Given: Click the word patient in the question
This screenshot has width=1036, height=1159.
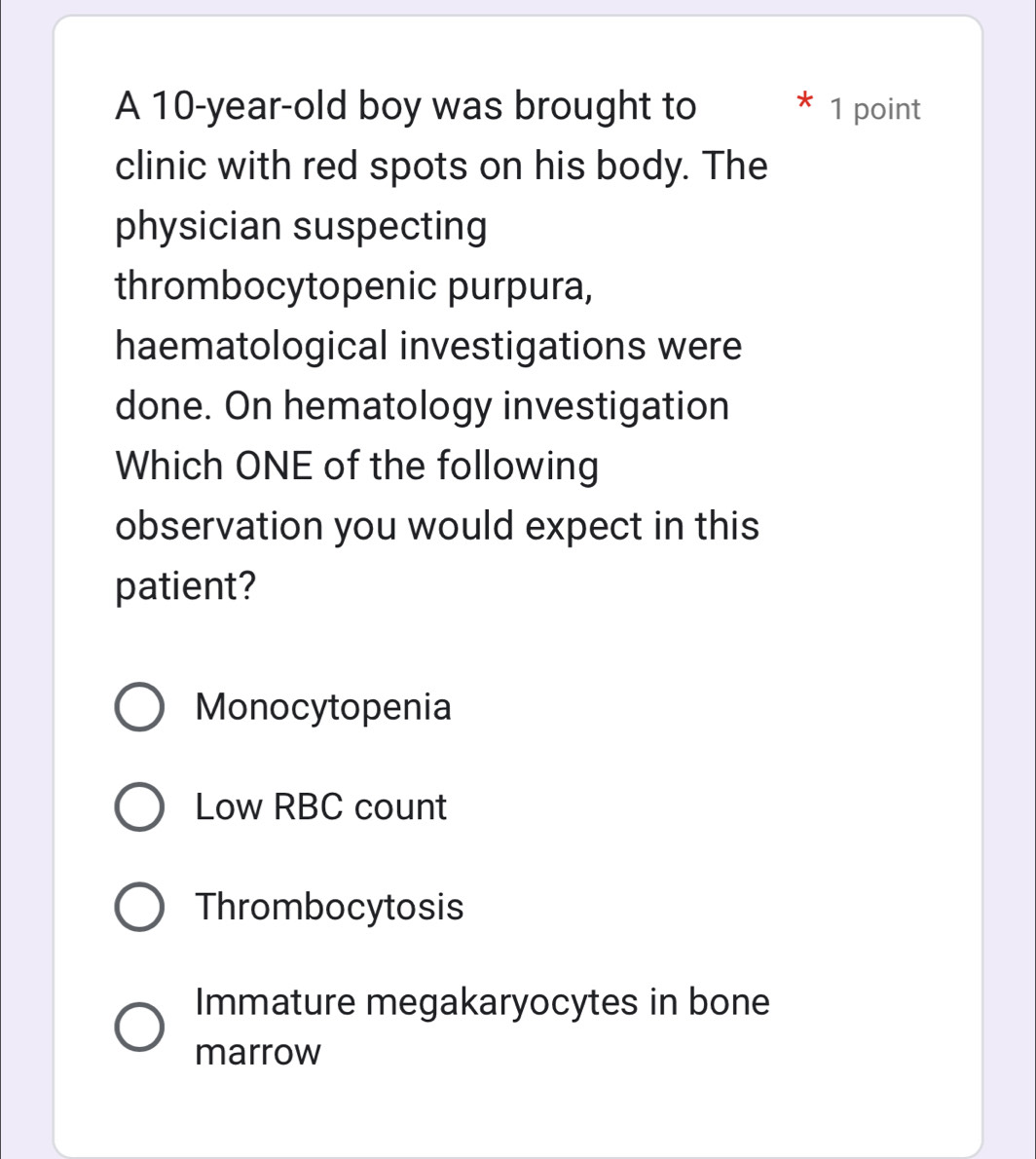Looking at the screenshot, I should click(178, 584).
